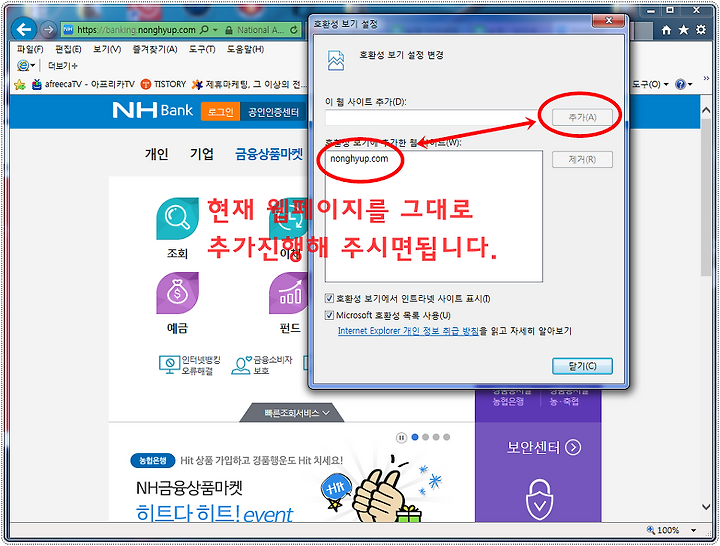
Task: Open the 보안센터 arrow link
Action: pos(574,447)
